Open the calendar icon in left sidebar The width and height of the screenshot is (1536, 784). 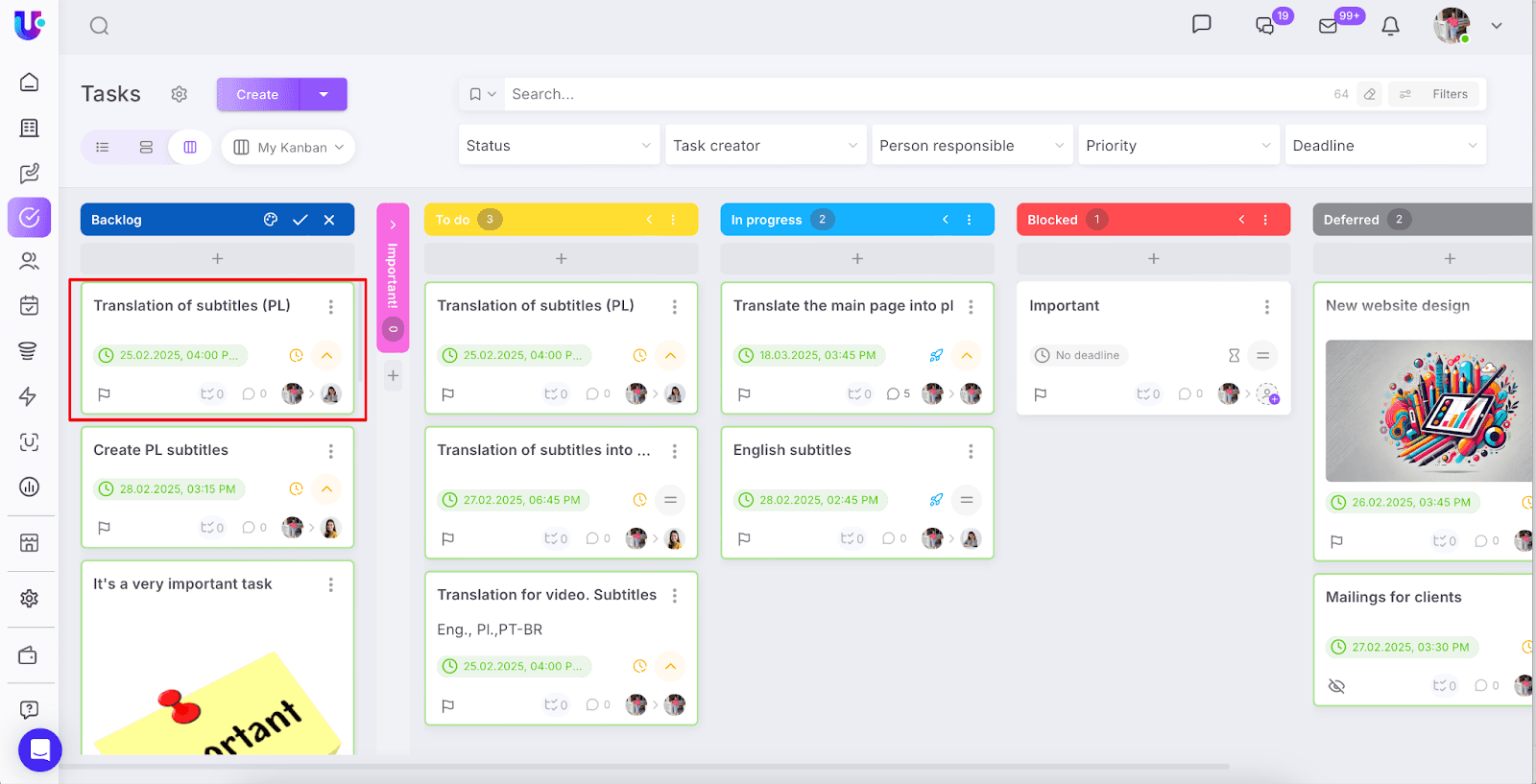tap(30, 305)
